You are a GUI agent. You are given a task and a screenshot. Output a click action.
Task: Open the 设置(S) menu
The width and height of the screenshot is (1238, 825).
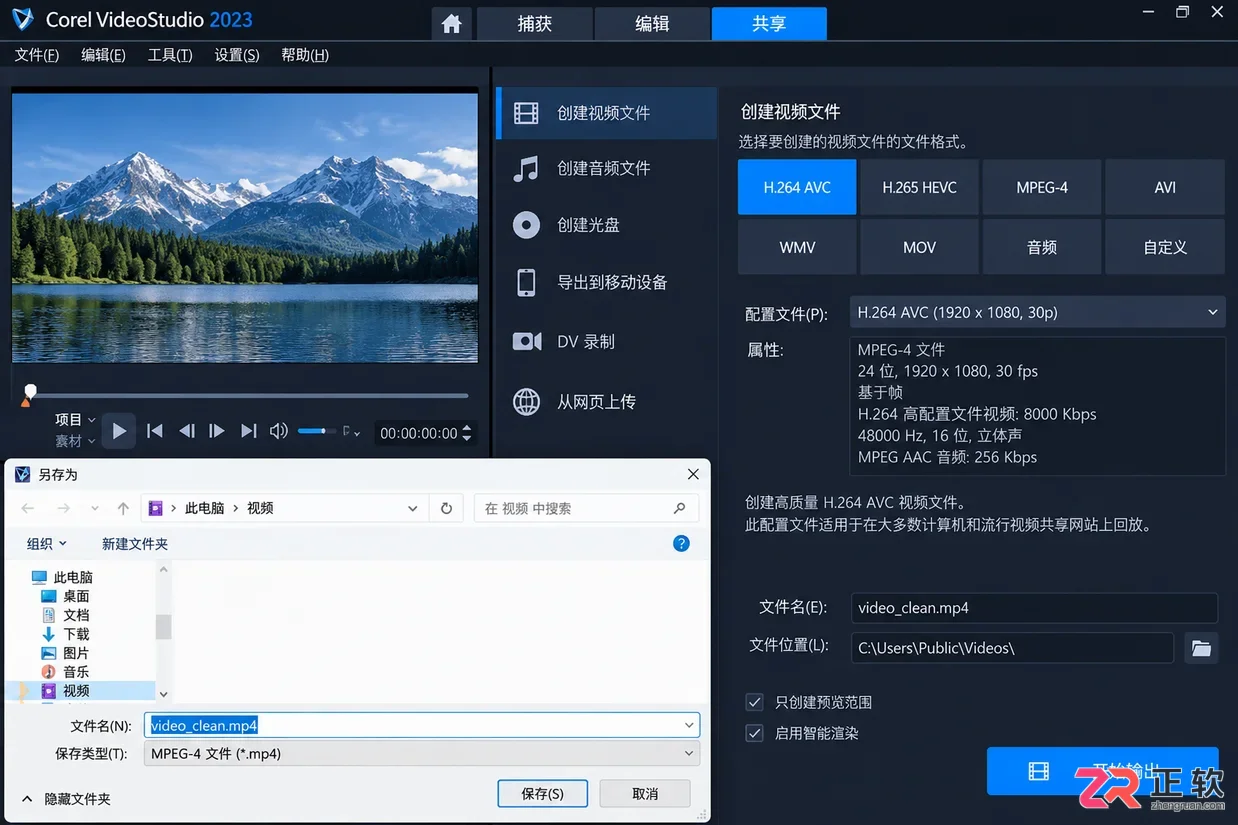pos(237,55)
